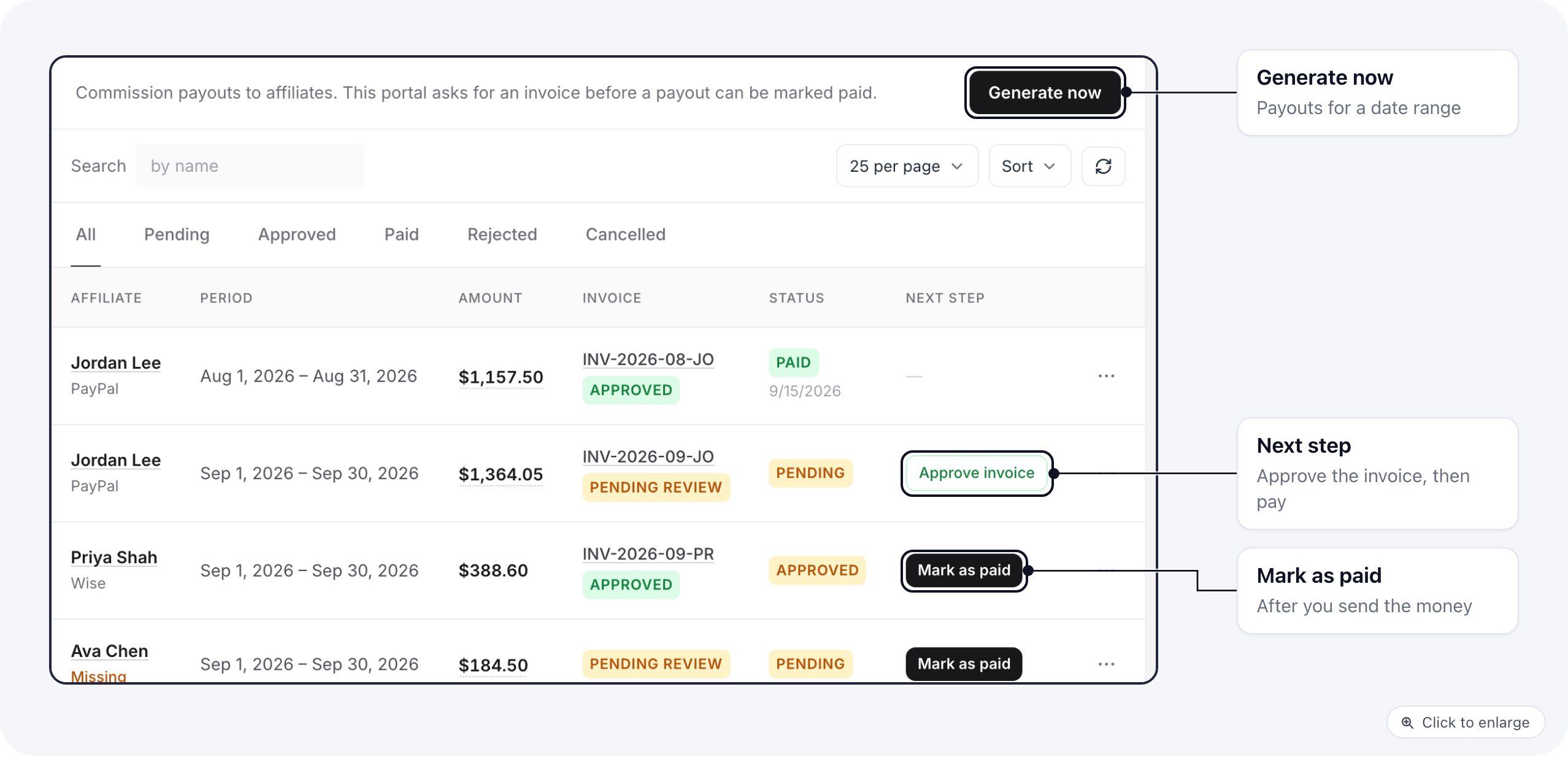Open the more options menu for Jordan Lee's August payout
The height and width of the screenshot is (757, 1568).
coord(1106,375)
